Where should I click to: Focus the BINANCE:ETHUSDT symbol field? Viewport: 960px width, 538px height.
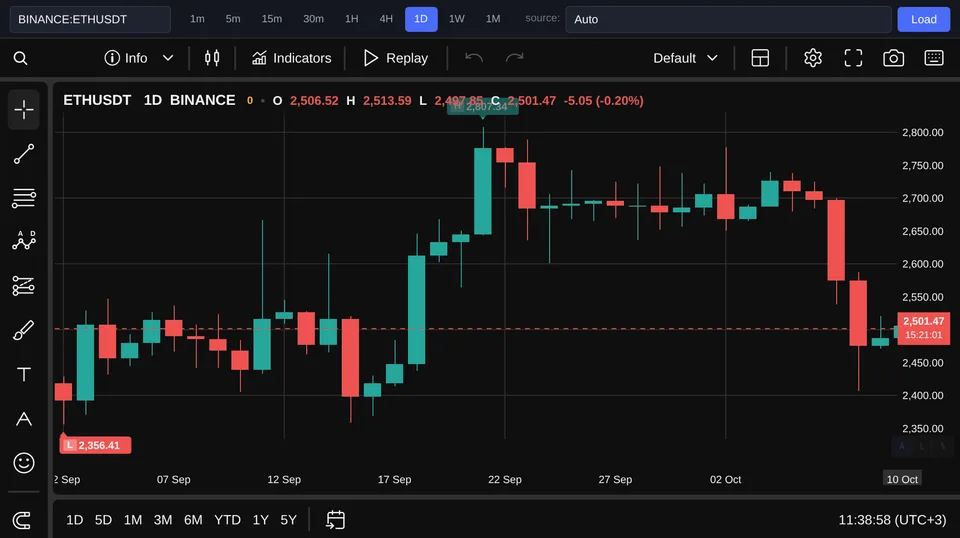point(90,19)
